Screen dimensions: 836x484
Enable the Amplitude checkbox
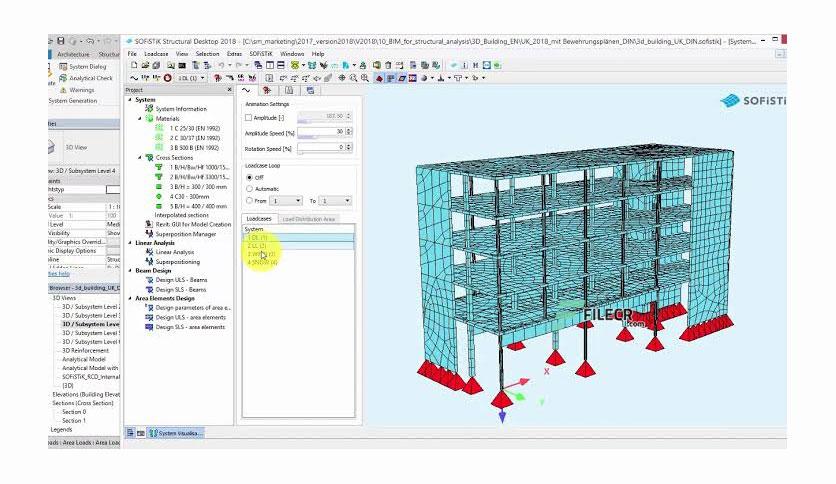pos(248,117)
